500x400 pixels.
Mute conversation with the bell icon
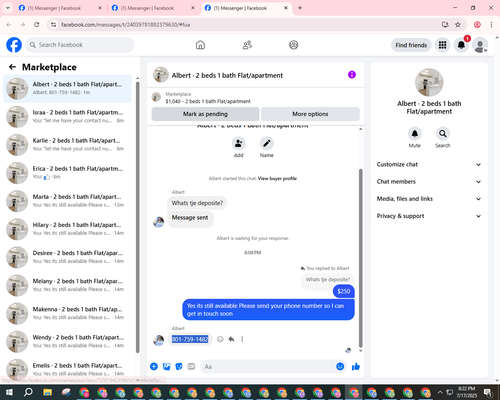415,134
